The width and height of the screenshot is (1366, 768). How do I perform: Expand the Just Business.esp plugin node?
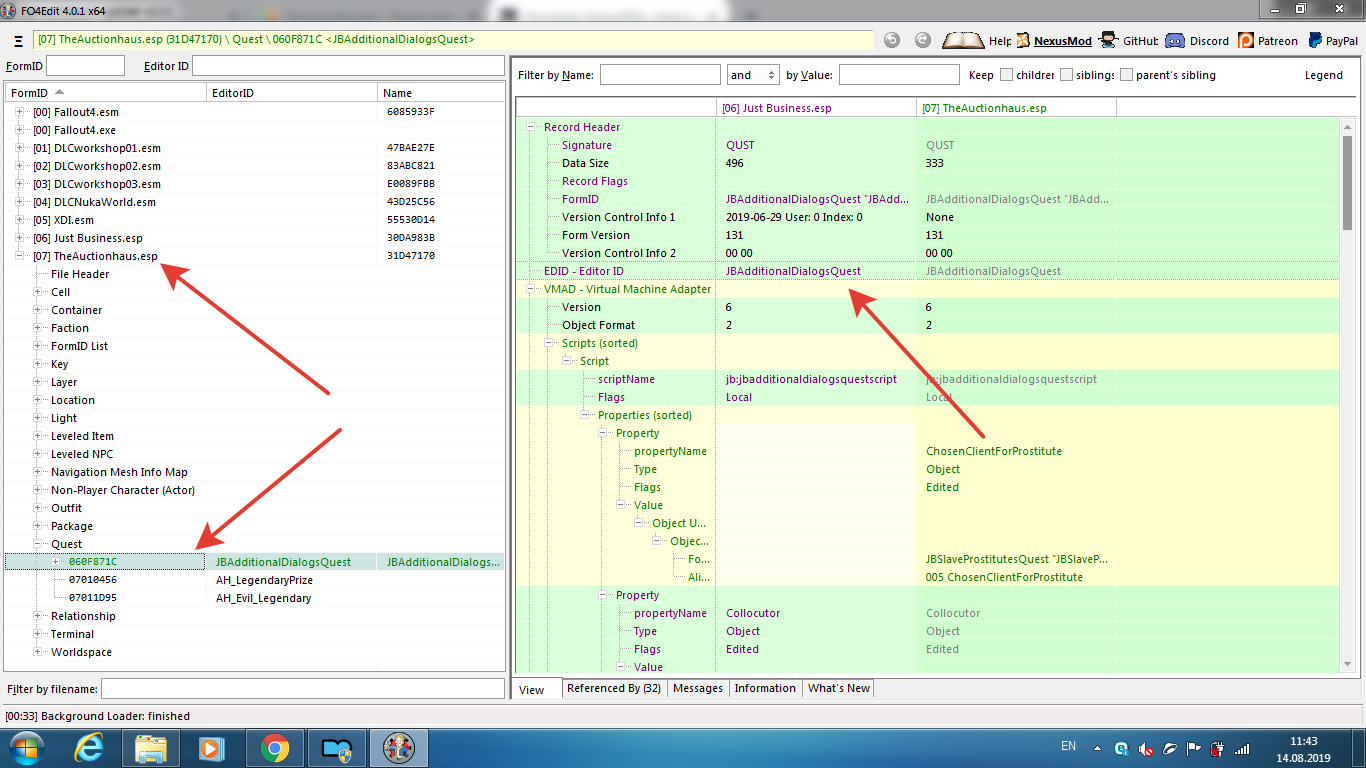coord(20,238)
